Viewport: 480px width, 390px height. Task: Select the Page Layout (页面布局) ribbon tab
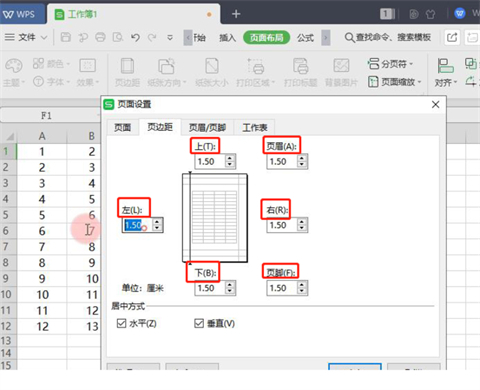[x=267, y=38]
